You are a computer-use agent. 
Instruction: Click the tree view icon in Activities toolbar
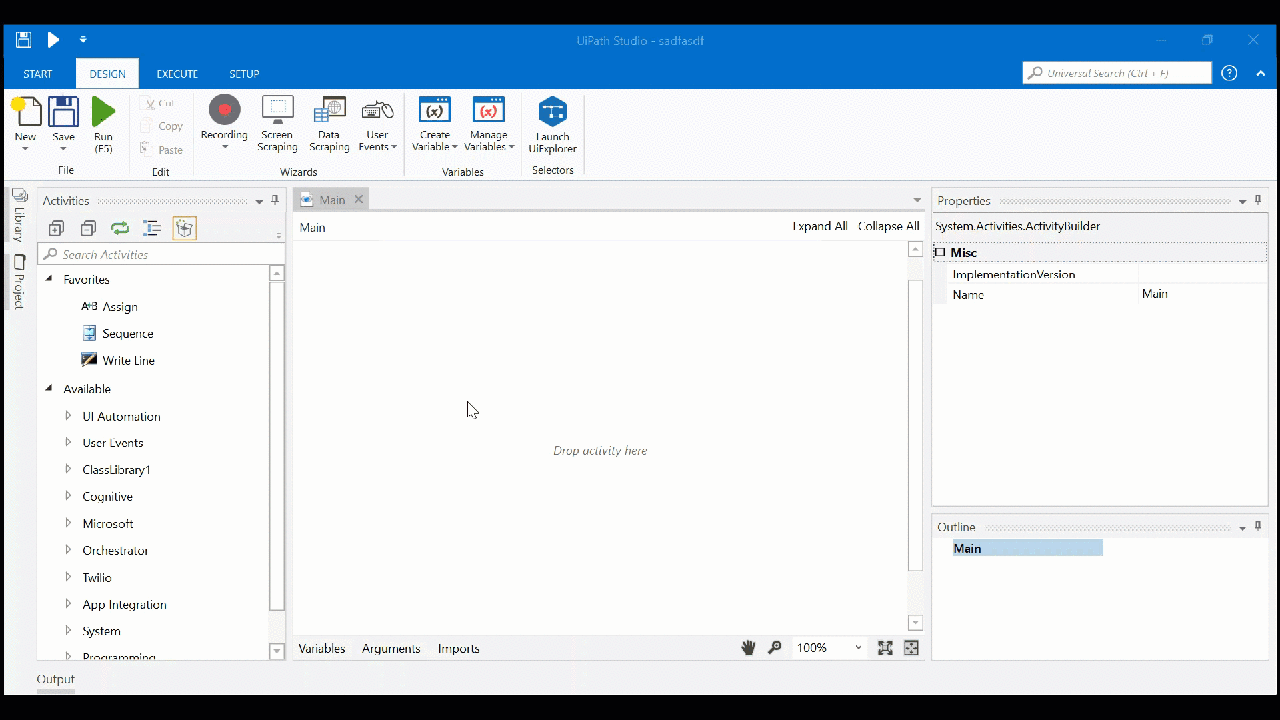tap(152, 228)
